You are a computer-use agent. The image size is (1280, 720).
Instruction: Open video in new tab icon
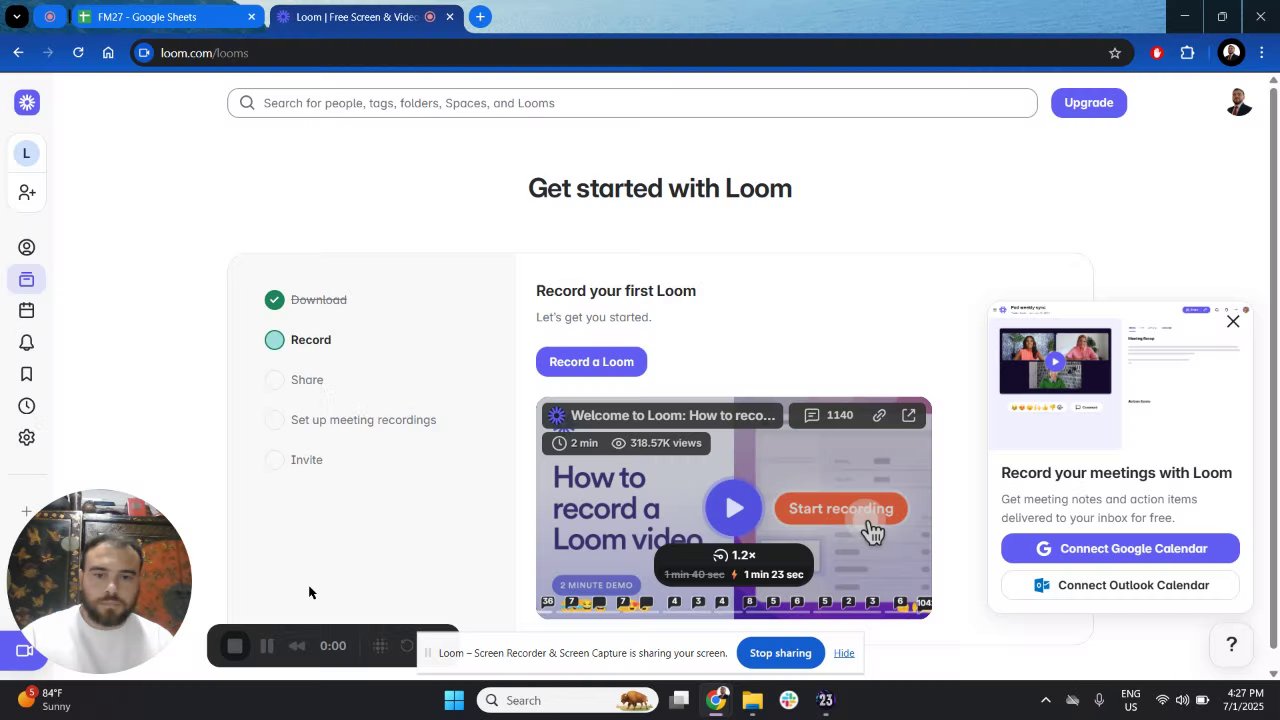[x=909, y=415]
